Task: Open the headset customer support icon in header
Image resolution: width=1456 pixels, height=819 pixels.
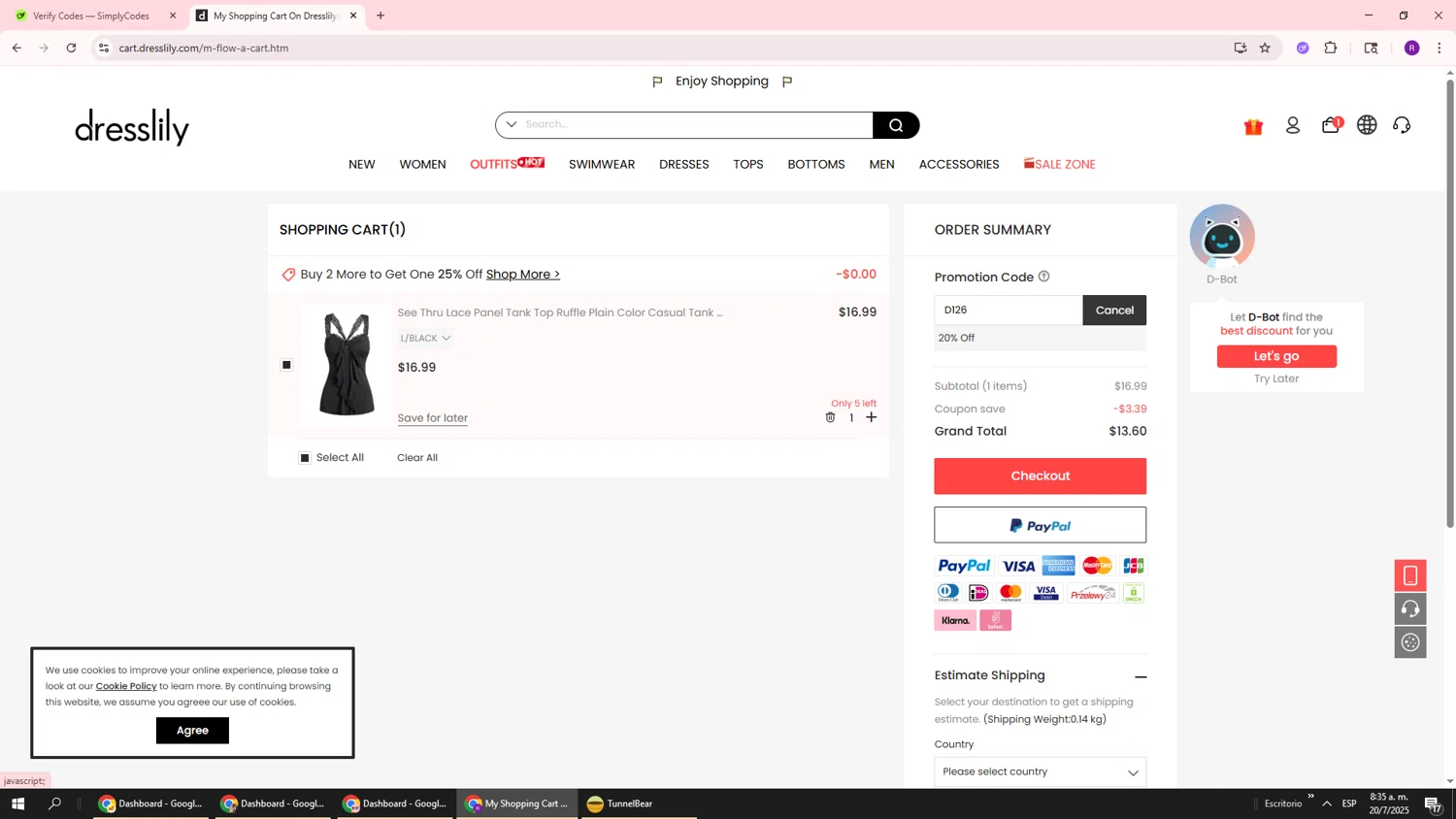Action: (x=1403, y=125)
